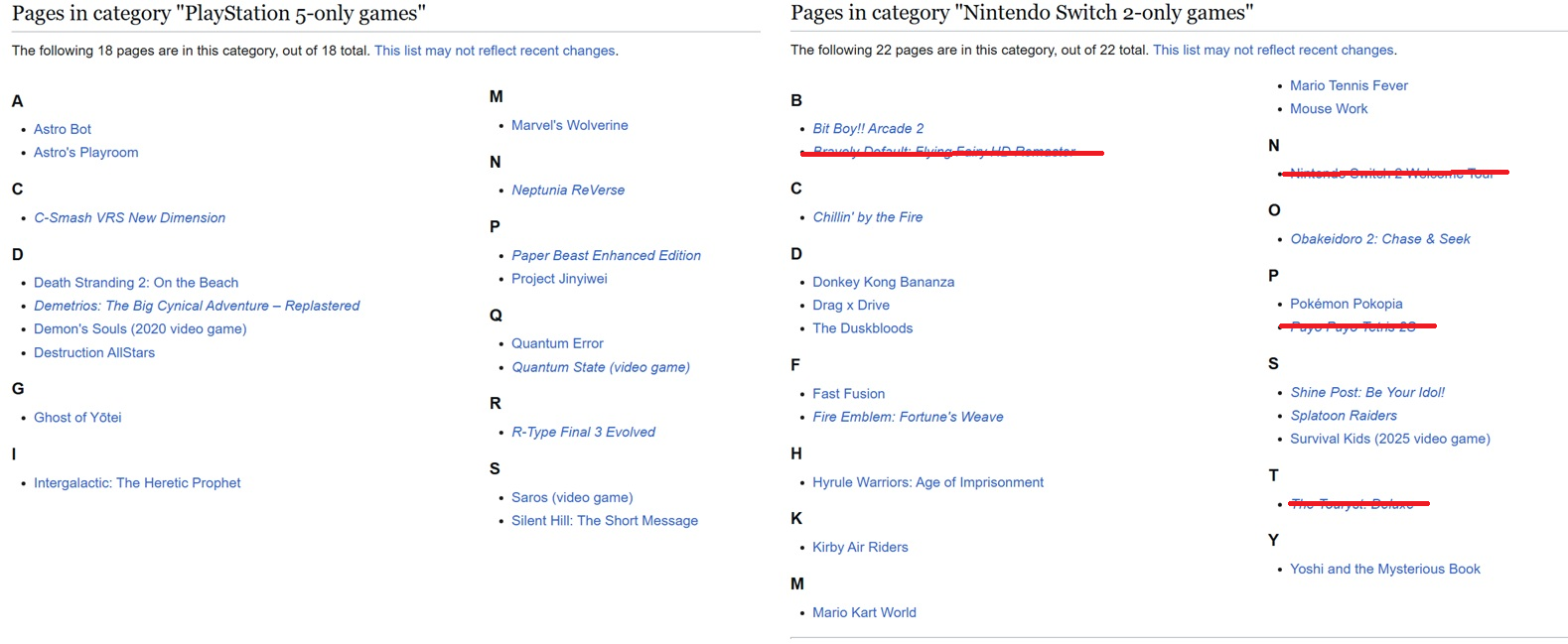
Task: Open the Ghost of Yōtei page
Action: 77,418
